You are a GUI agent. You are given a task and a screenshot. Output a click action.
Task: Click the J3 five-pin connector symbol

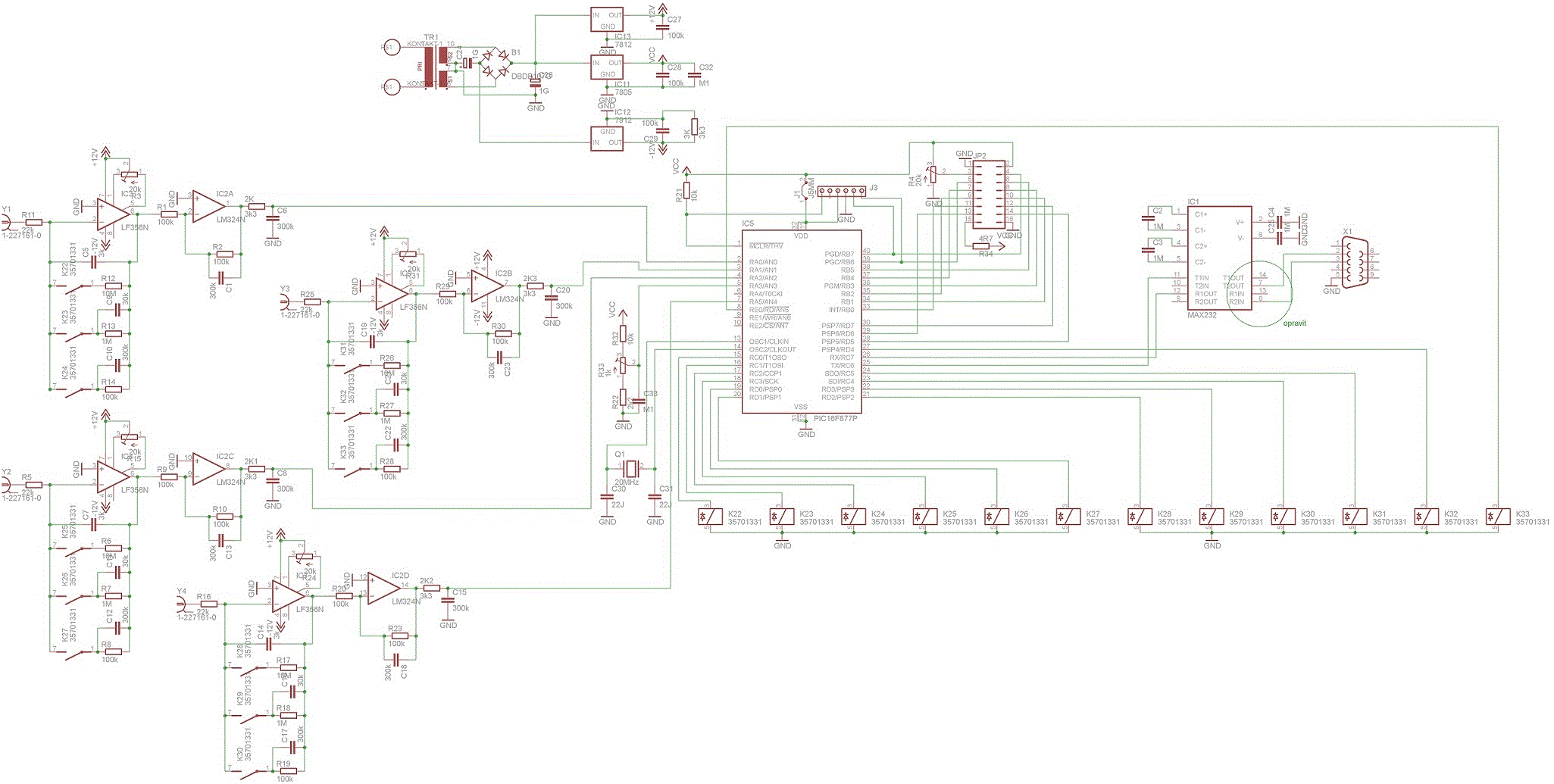841,192
